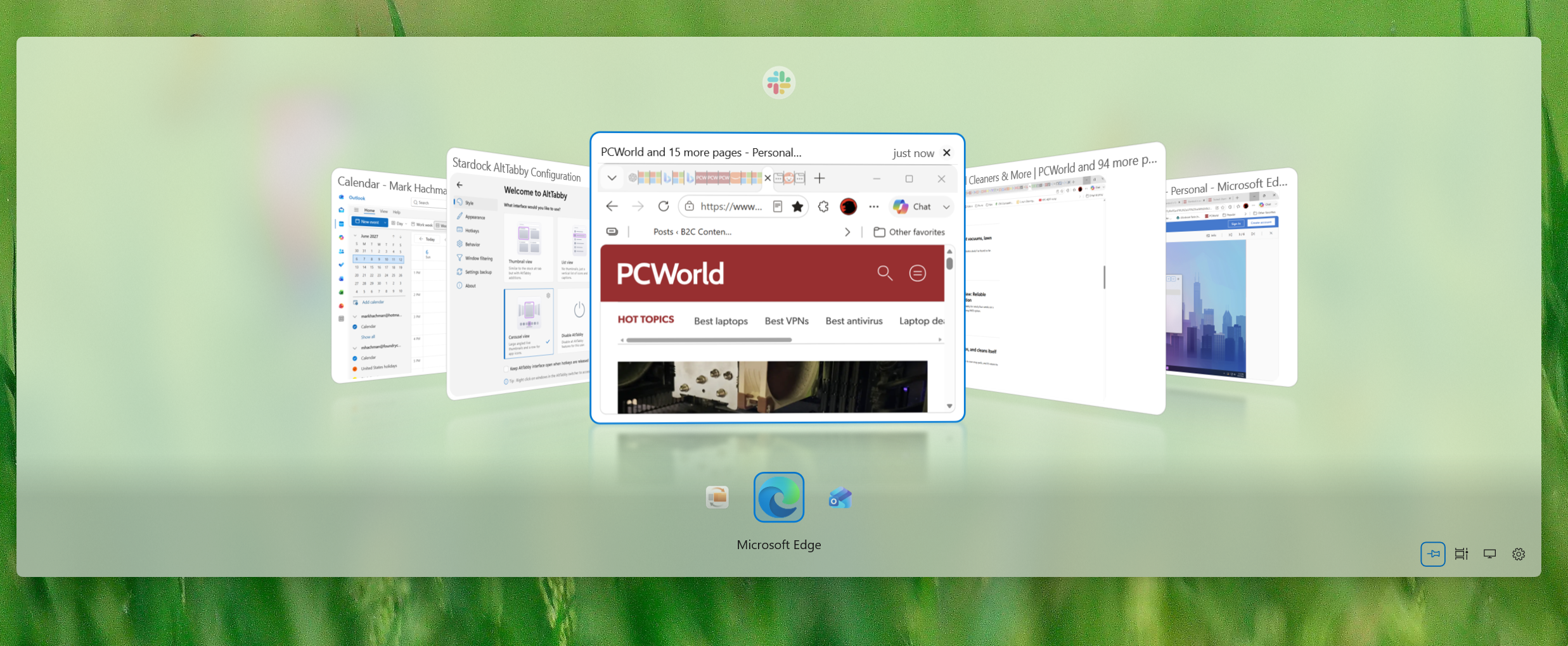Click the PCWorld logo

tap(671, 274)
